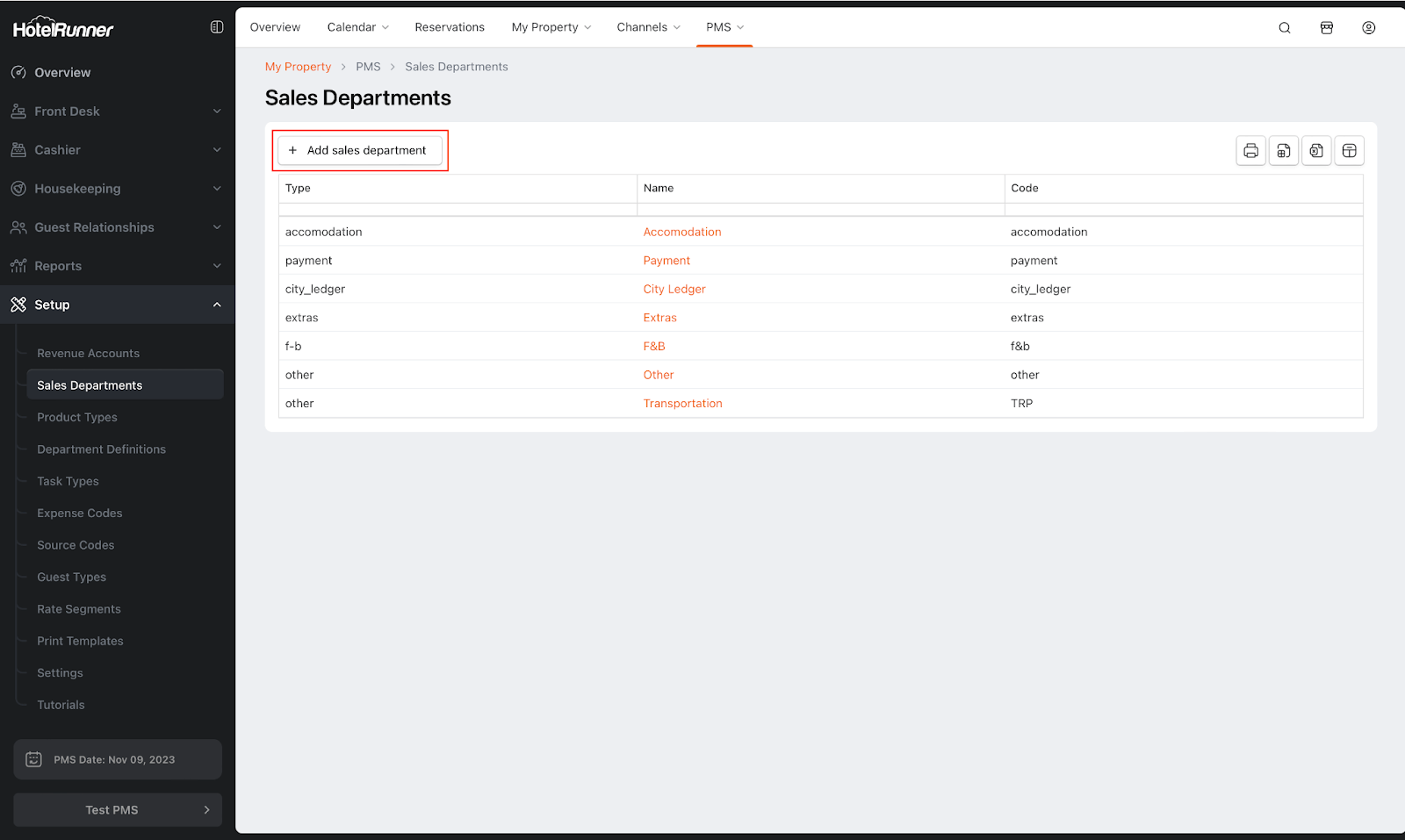The width and height of the screenshot is (1405, 840).
Task: Click the print icon above the table
Action: [1250, 151]
